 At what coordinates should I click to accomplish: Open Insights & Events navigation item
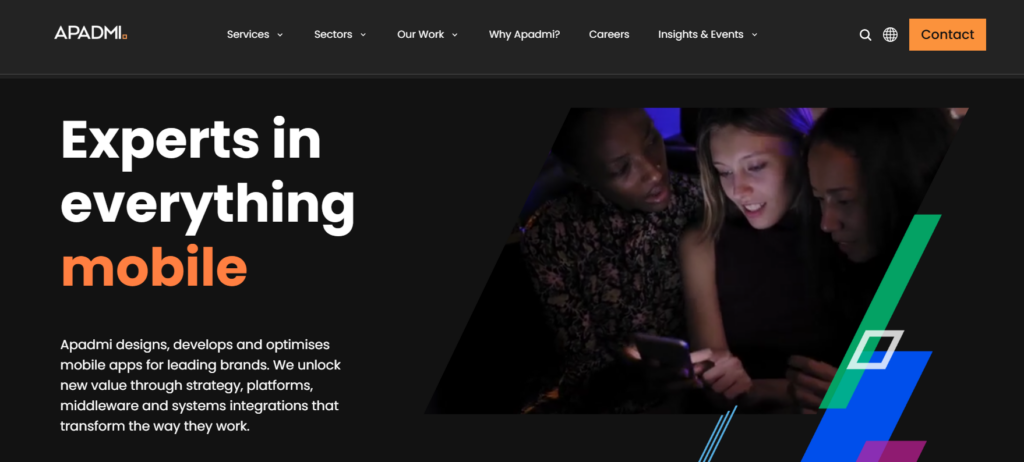[x=701, y=35]
